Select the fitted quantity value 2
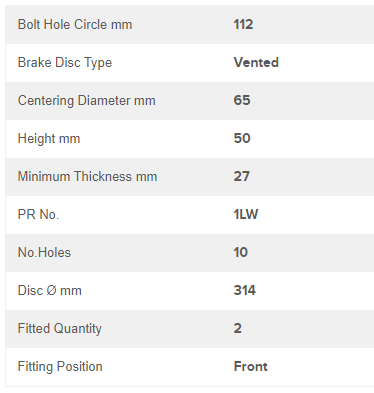 tap(238, 328)
